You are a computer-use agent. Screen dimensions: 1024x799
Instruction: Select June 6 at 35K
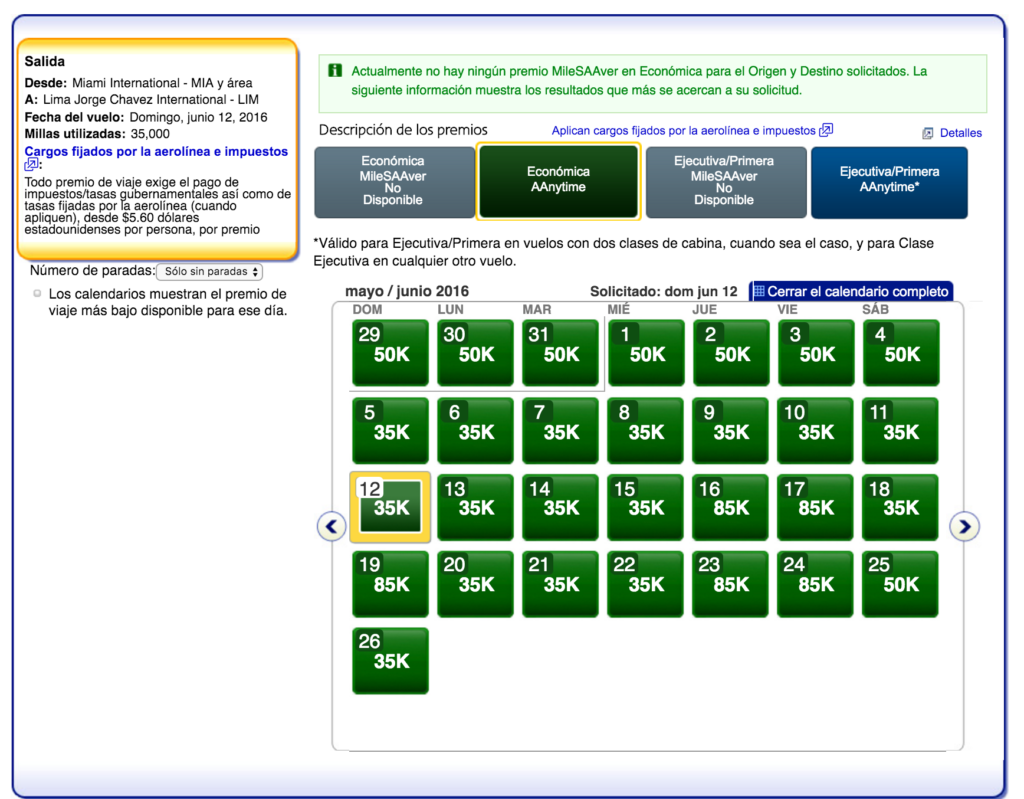pos(475,431)
